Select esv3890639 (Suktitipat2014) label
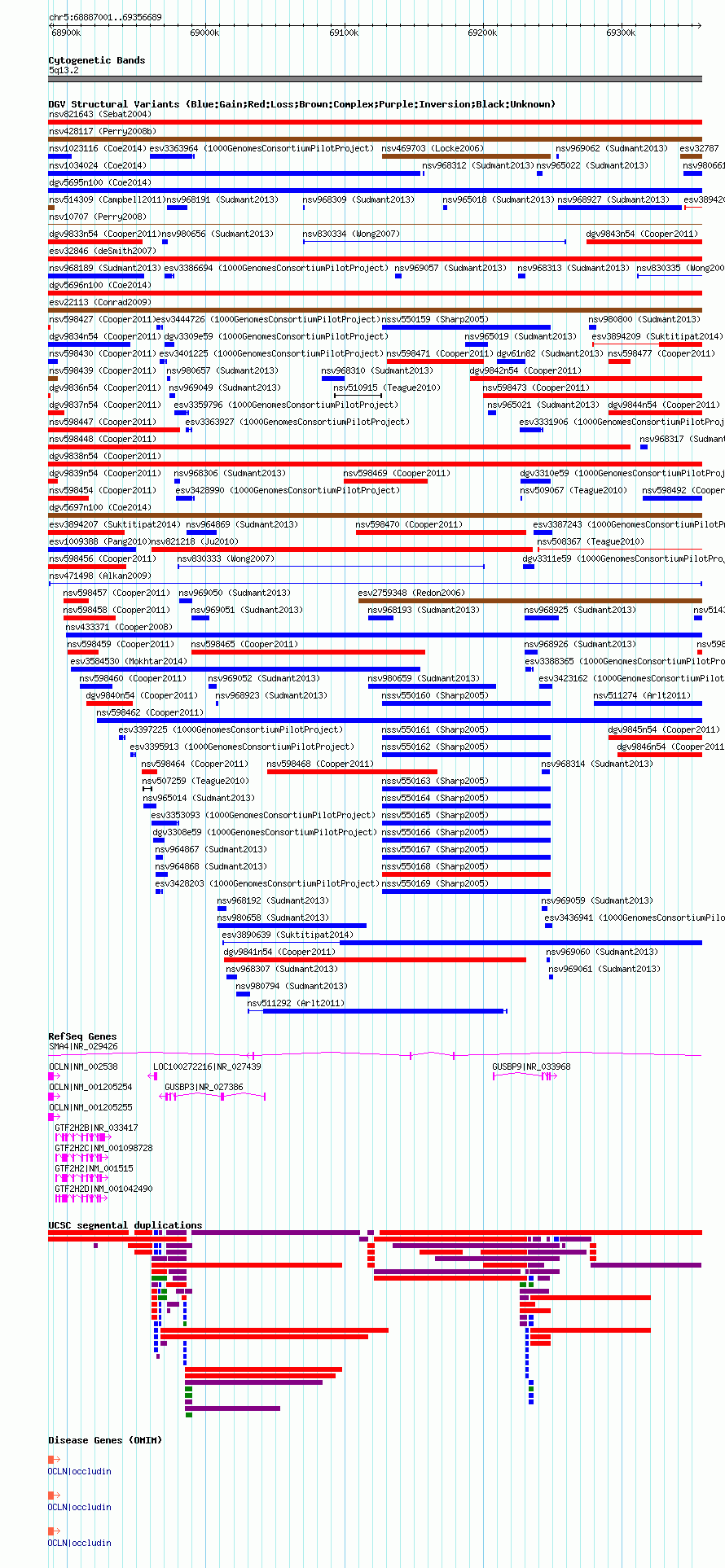725x1568 pixels. pos(288,935)
